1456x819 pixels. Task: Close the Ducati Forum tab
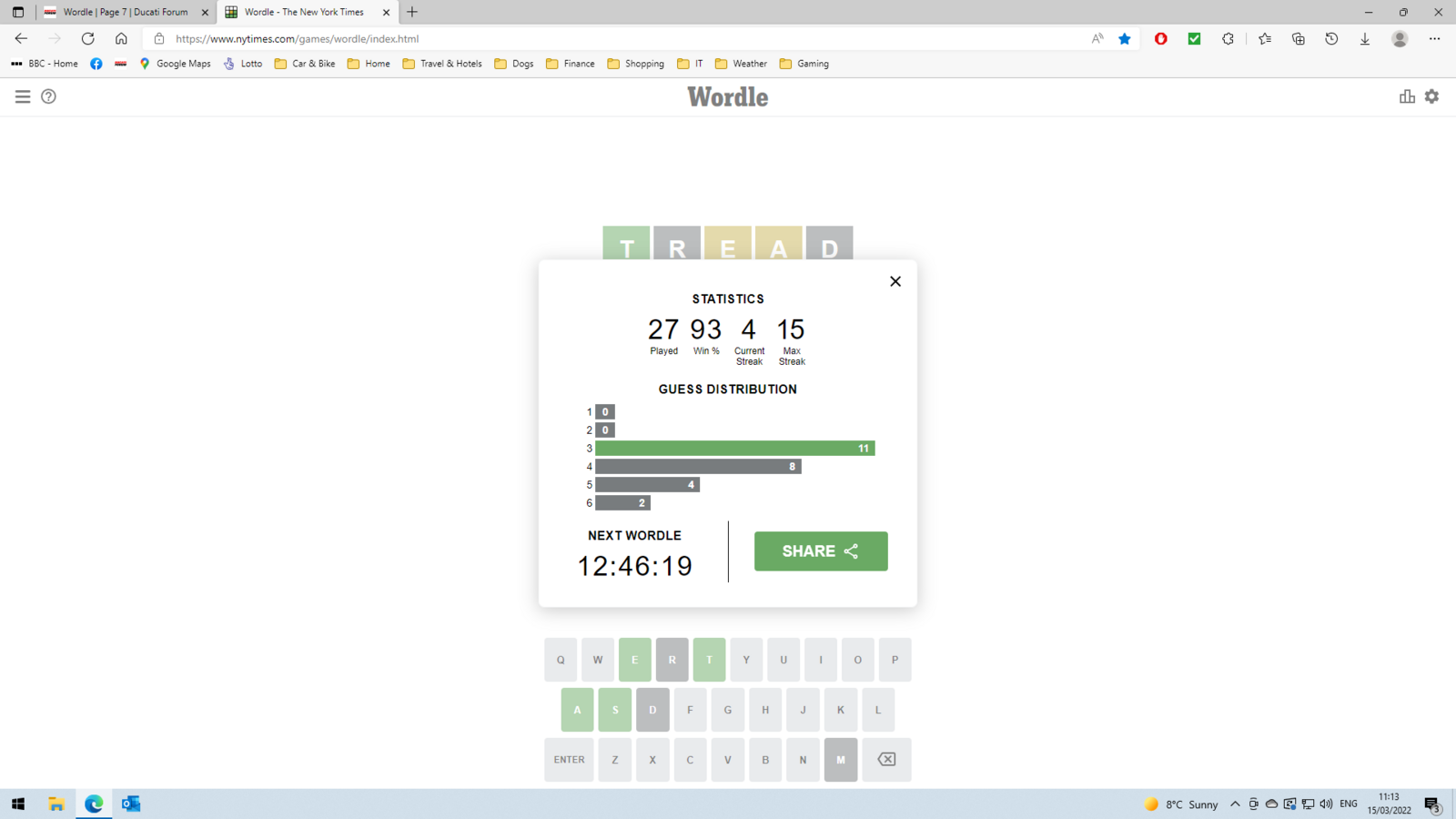click(205, 12)
